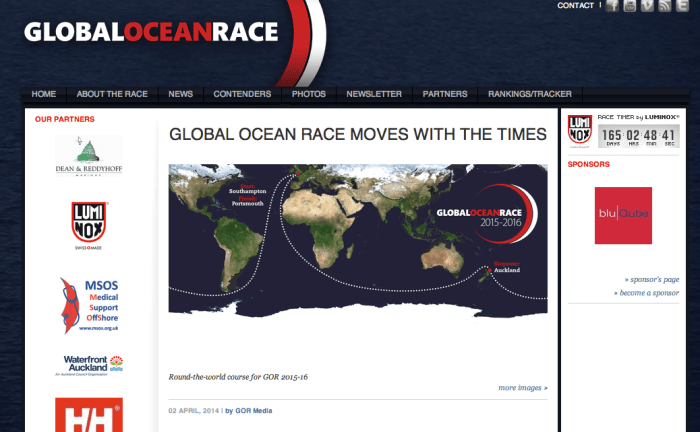Viewport: 700px width, 432px height.
Task: Click the Dean & Reddyhoff partner logo
Action: point(89,157)
